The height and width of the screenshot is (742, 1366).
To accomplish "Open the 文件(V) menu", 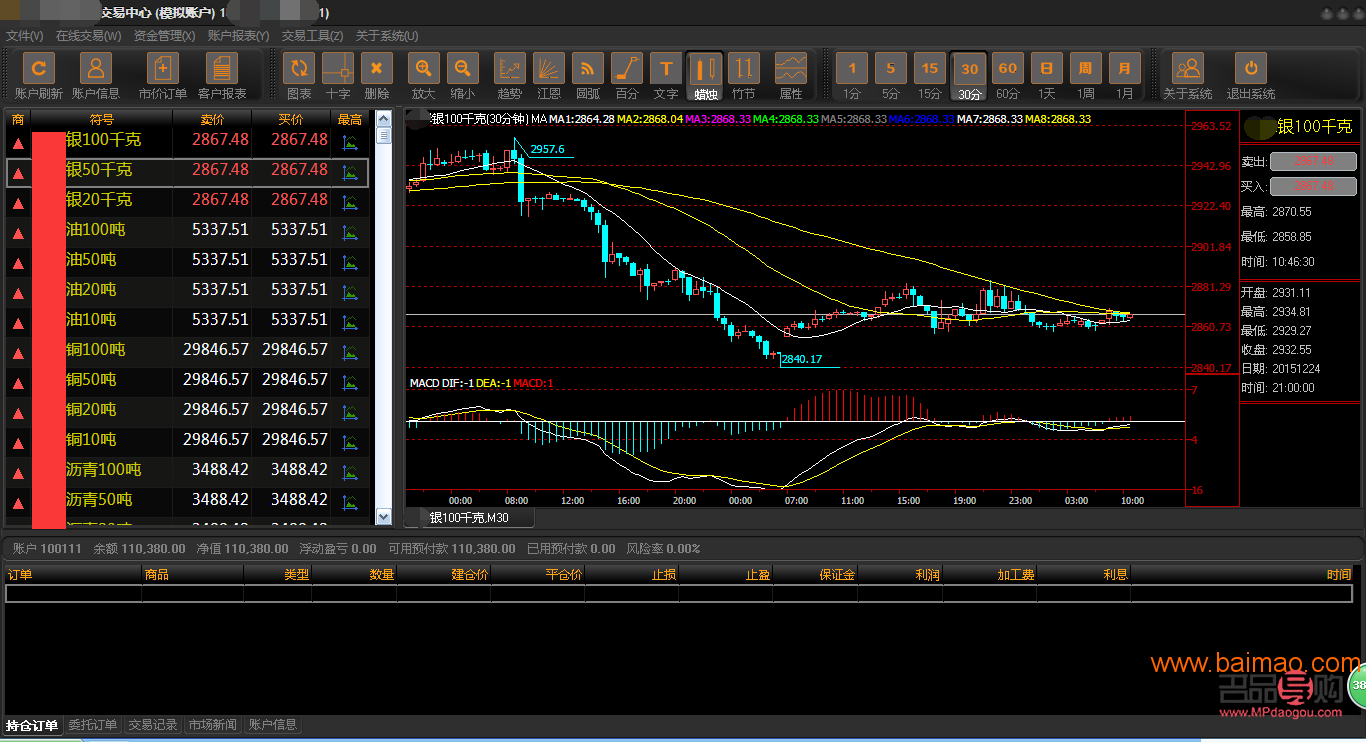I will (x=24, y=36).
